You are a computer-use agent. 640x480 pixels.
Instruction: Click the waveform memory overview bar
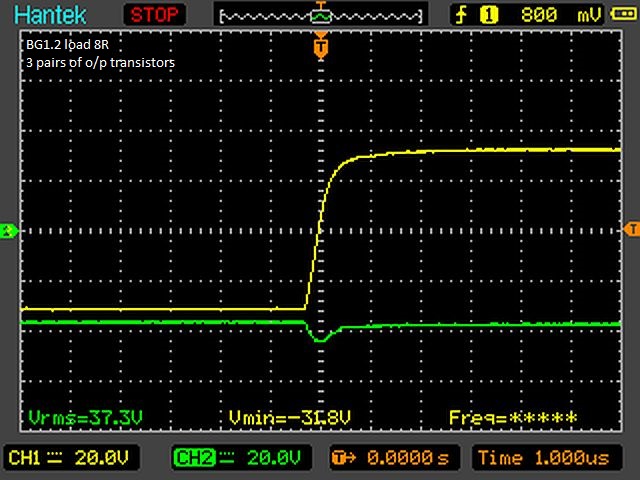coord(320,15)
